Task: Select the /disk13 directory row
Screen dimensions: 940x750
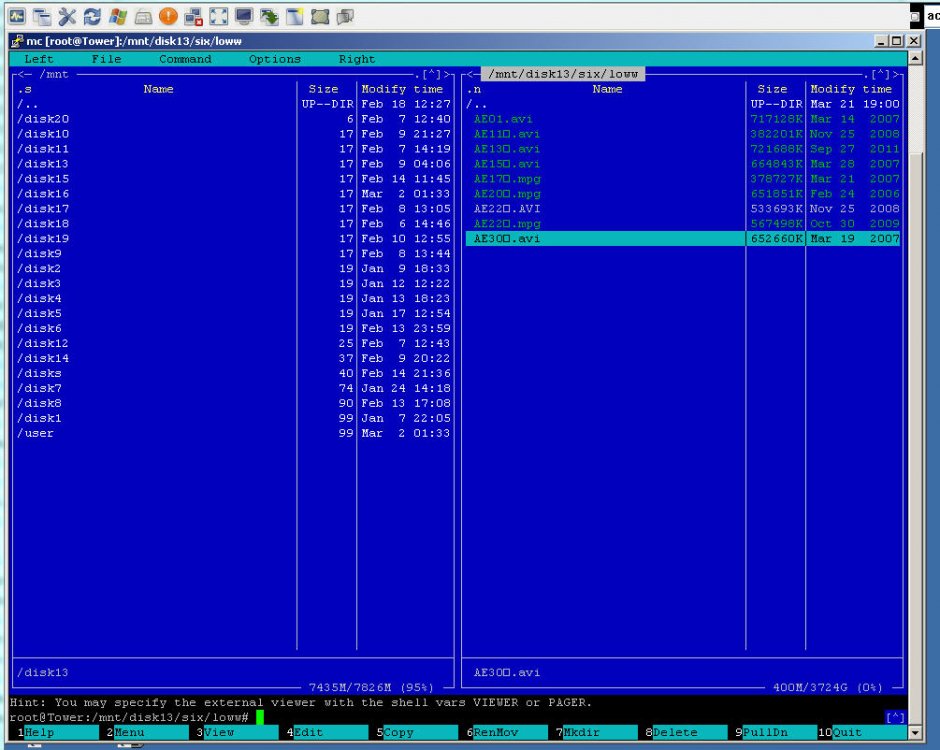Action: click(x=234, y=164)
